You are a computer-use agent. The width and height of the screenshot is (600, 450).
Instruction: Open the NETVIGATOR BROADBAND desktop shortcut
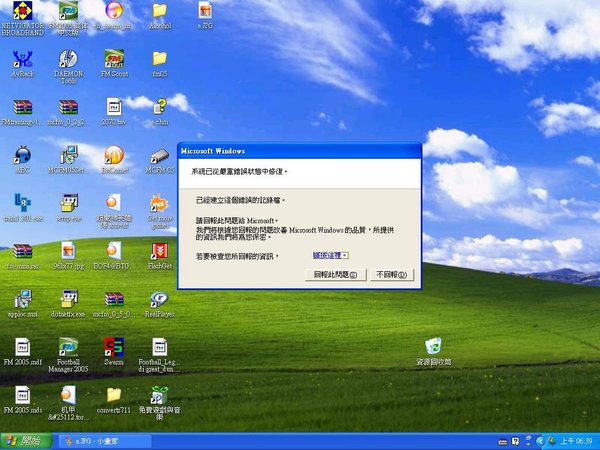tap(23, 11)
